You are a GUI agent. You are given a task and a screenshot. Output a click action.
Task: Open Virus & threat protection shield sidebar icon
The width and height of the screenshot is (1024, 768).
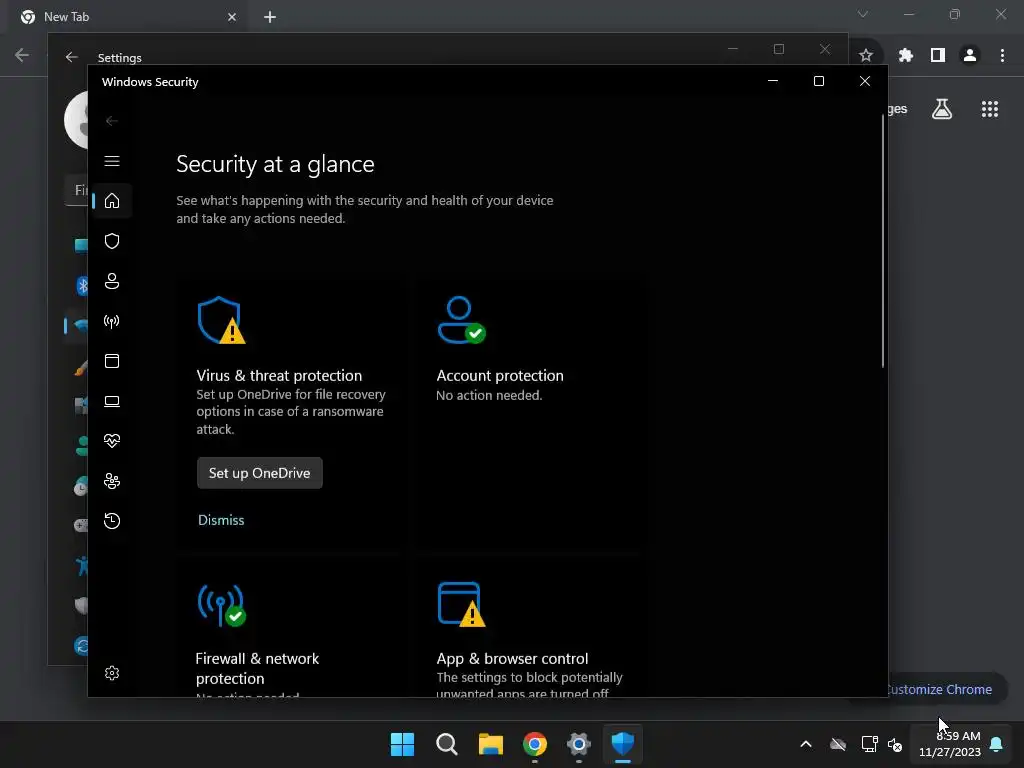click(x=112, y=241)
